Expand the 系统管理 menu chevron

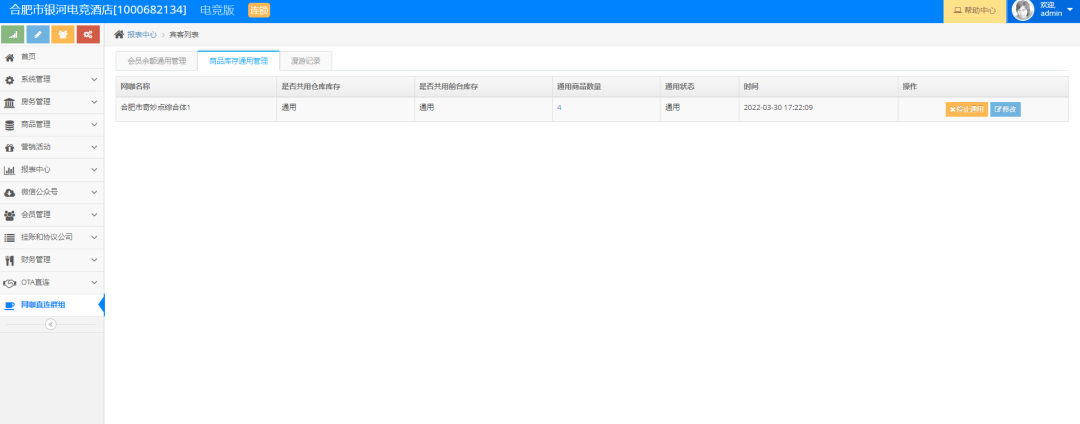[x=94, y=80]
